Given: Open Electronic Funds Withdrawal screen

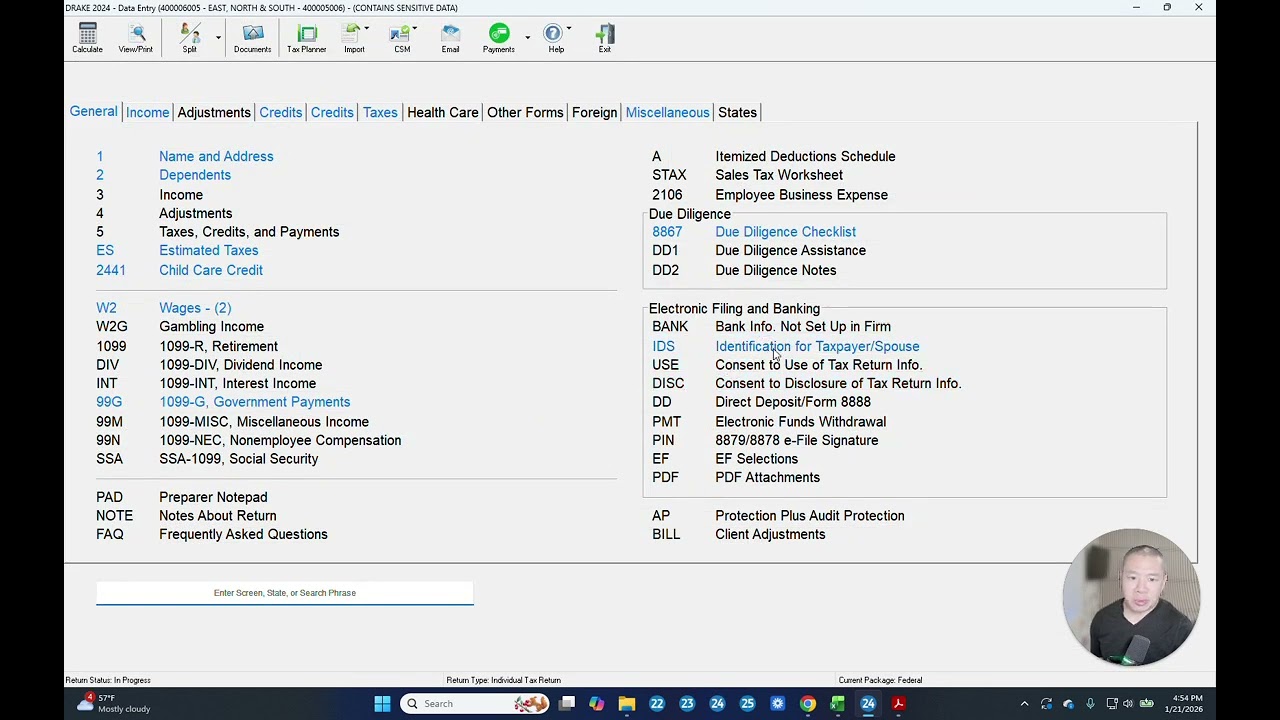Looking at the screenshot, I should [800, 422].
